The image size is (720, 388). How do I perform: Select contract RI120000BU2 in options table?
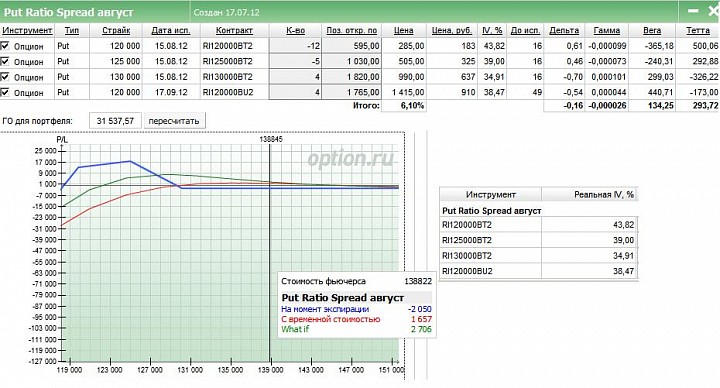click(x=228, y=92)
